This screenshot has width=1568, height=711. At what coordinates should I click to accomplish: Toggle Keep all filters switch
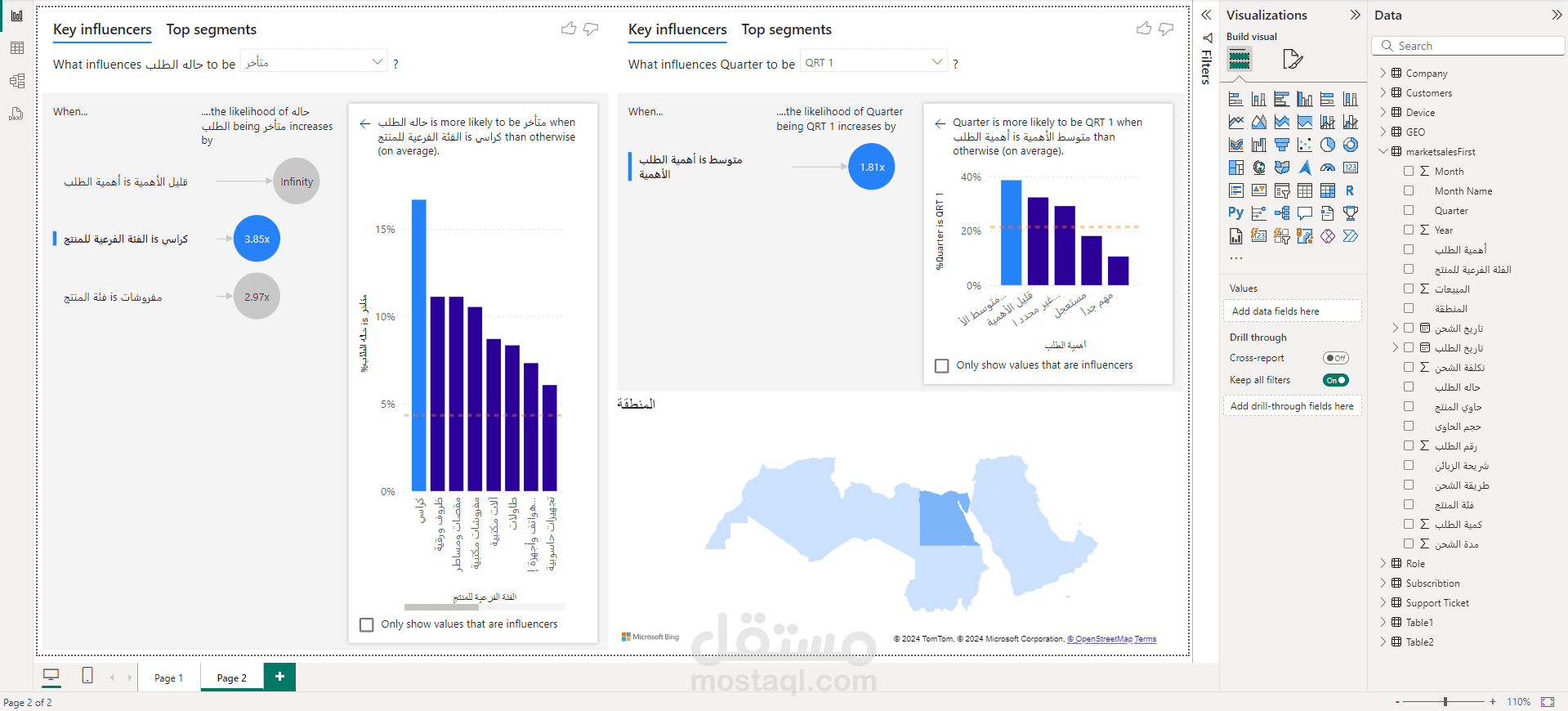click(x=1336, y=380)
